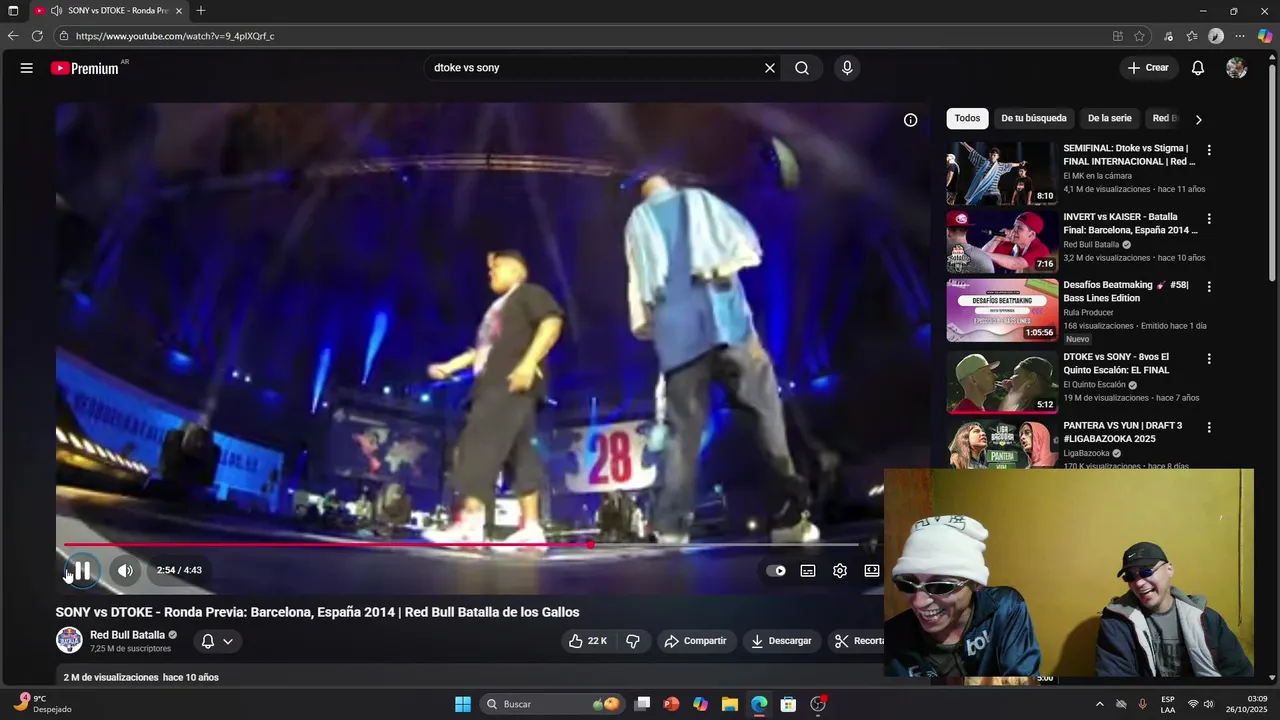Open Microsoft Store from the taskbar
The height and width of the screenshot is (720, 1280).
(x=788, y=704)
